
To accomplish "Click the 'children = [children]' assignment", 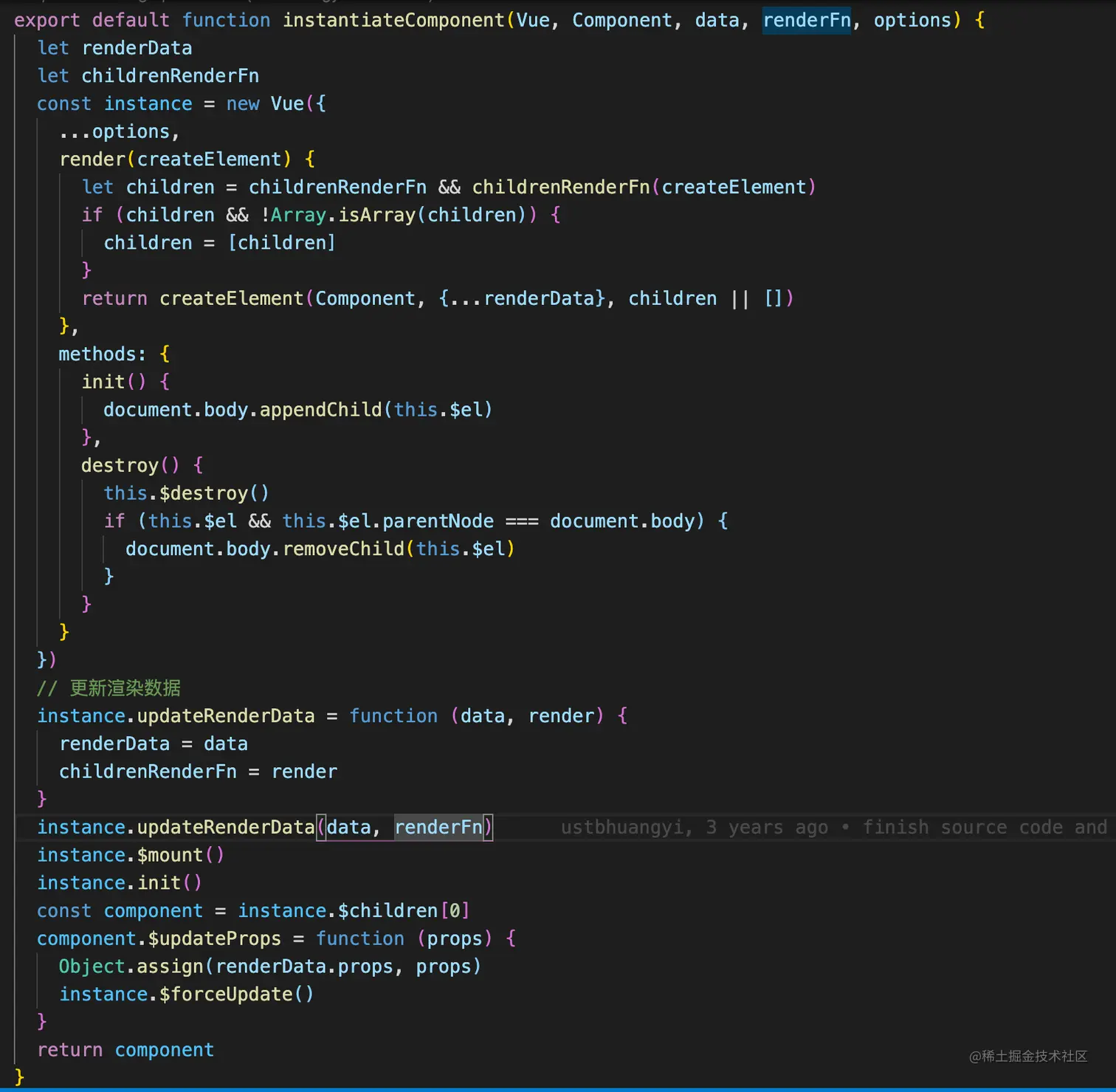I will (220, 243).
